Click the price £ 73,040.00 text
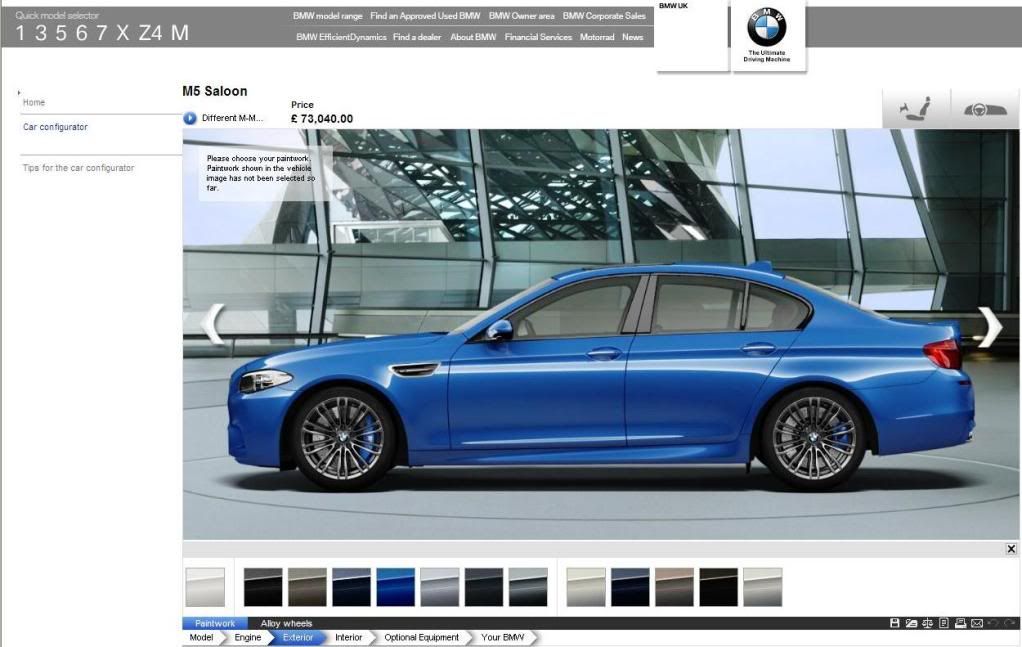1022x647 pixels. (322, 119)
